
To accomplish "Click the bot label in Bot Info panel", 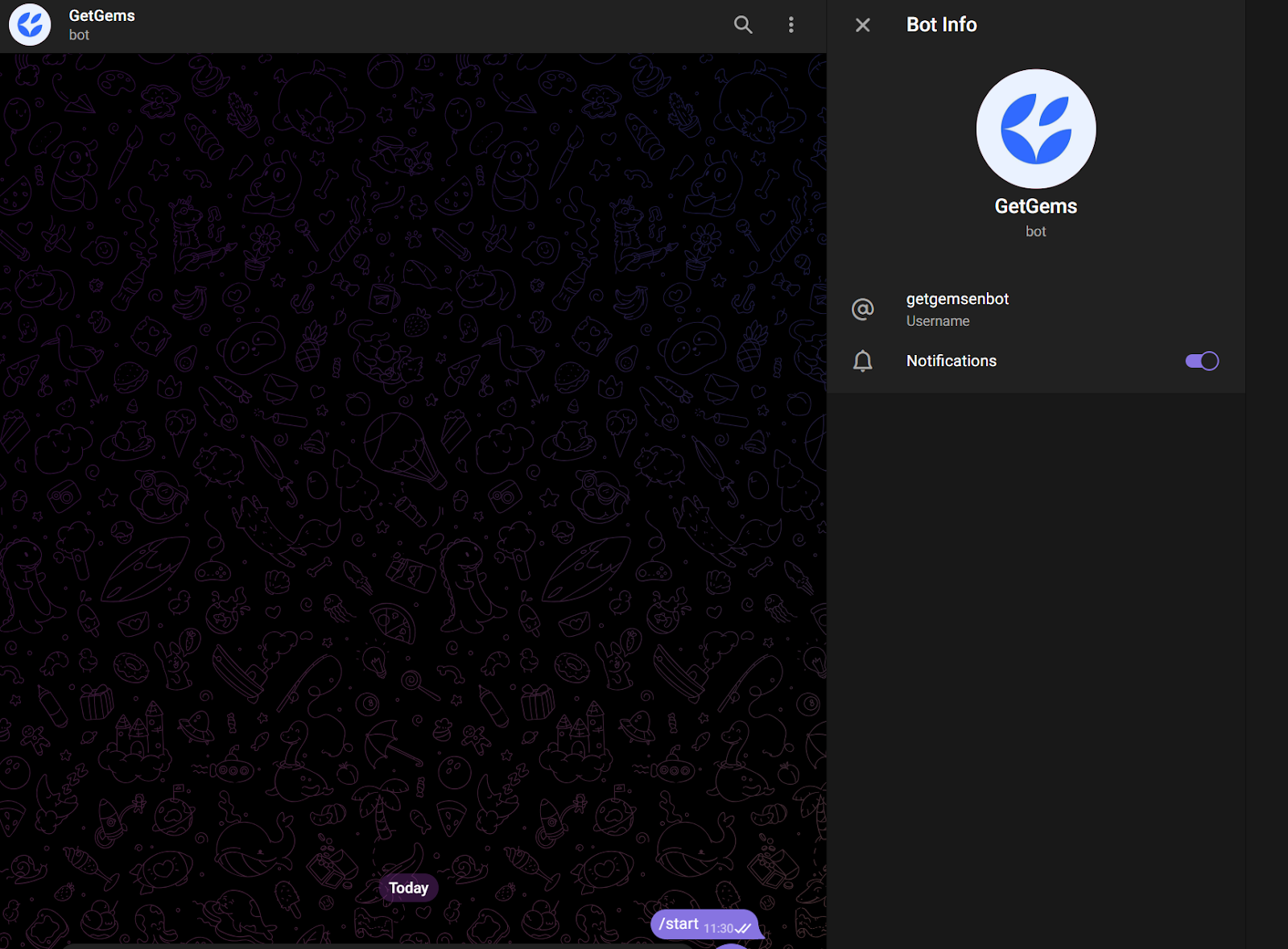I will click(1035, 232).
